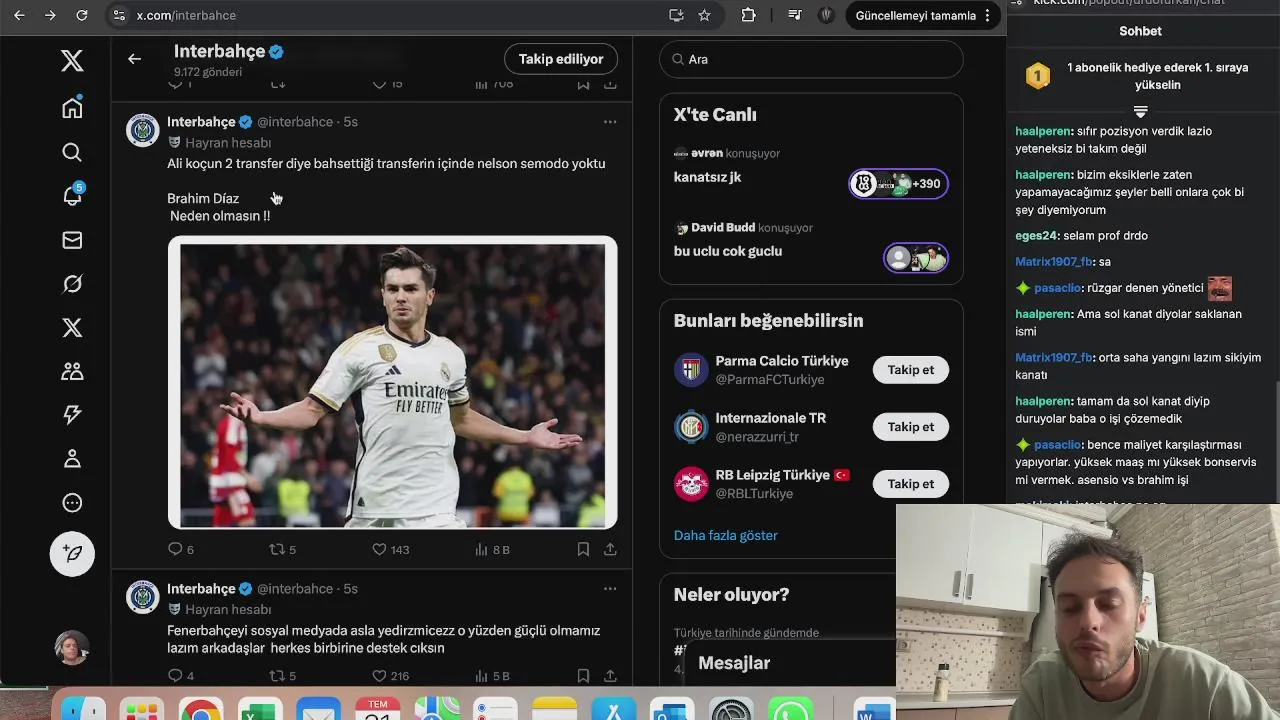Screen dimensions: 1280x720
Task: Expand the Kick chat leaderboard arrow
Action: [1140, 111]
